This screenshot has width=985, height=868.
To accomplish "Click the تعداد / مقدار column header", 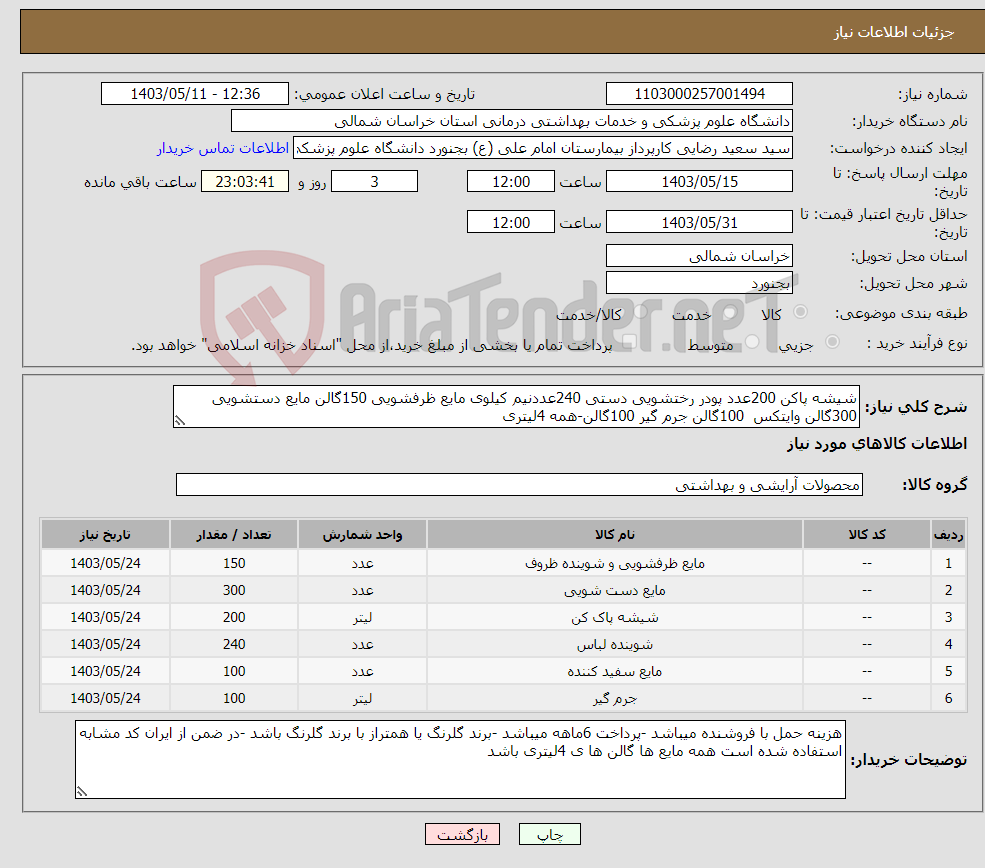I will click(234, 534).
